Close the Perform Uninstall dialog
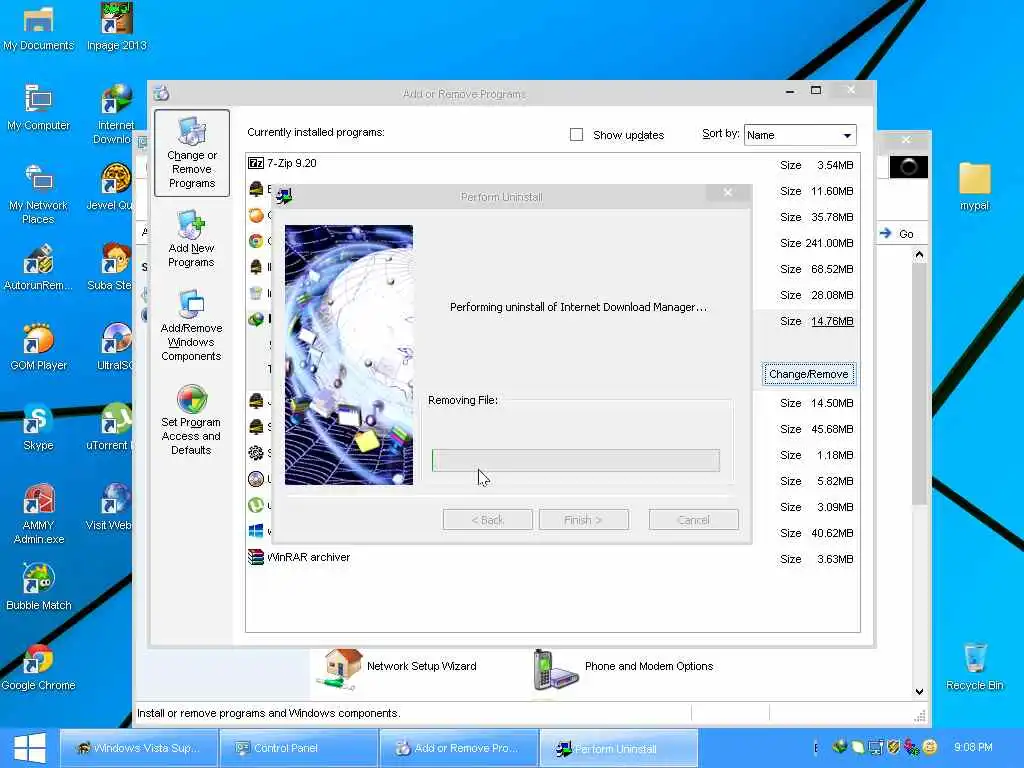Screen dimensions: 1024x768 tap(728, 193)
